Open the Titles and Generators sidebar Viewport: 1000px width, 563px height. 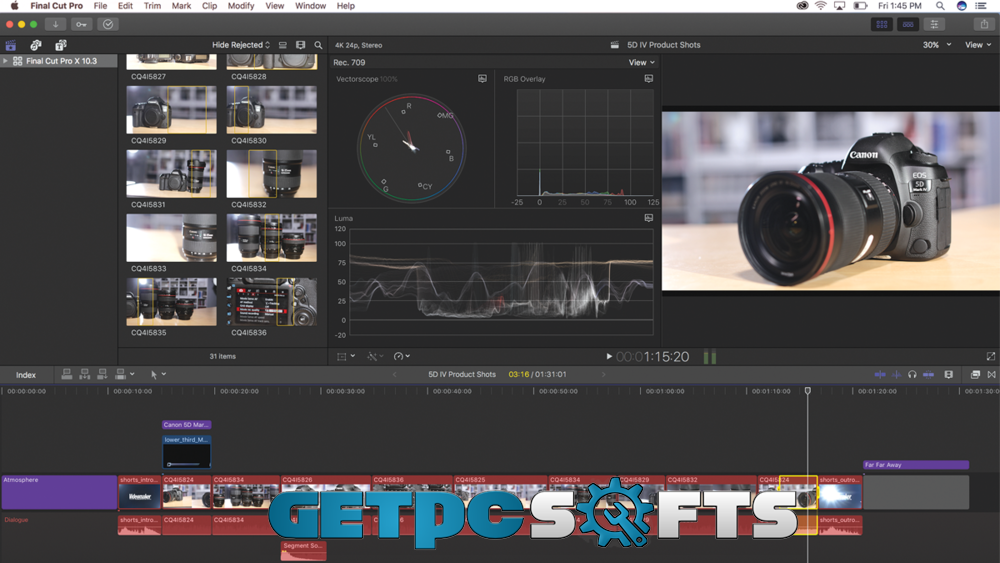pyautogui.click(x=61, y=45)
